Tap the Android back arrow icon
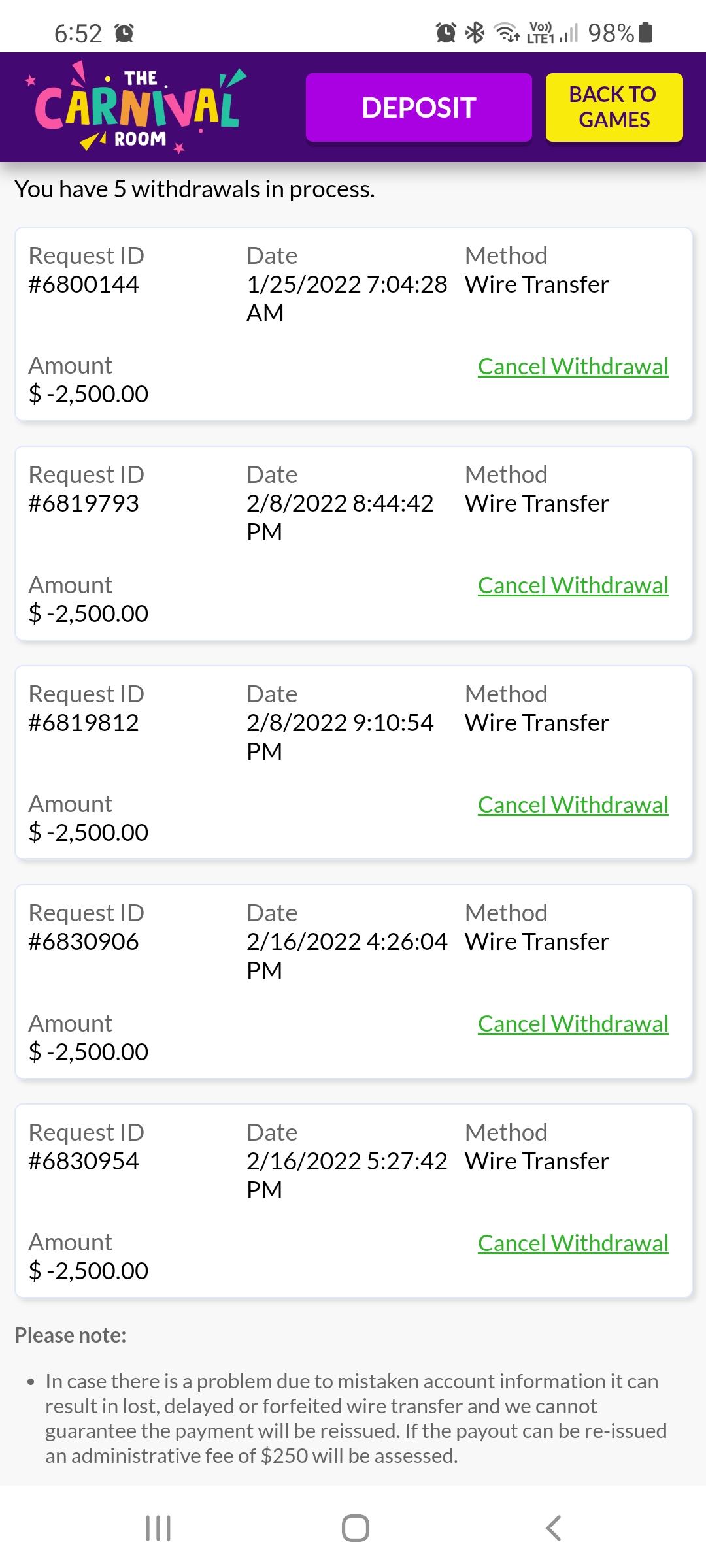The image size is (706, 1568). tap(553, 1528)
